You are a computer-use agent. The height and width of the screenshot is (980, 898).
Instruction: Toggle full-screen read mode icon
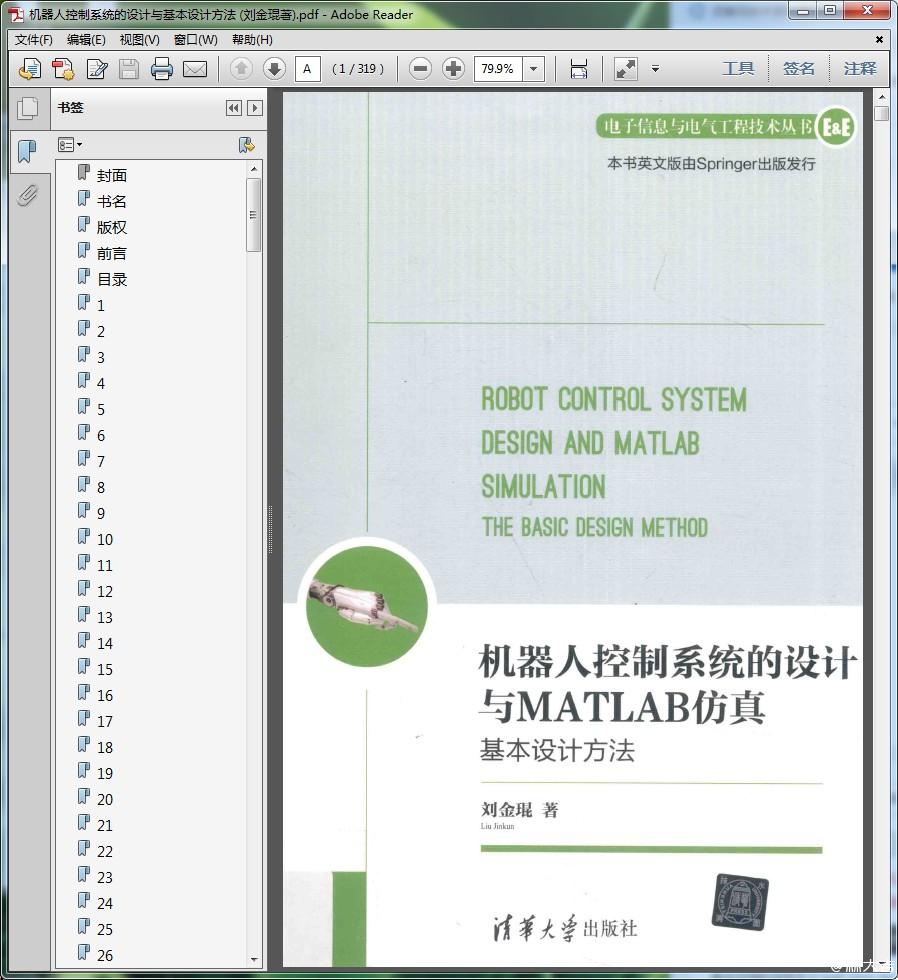pyautogui.click(x=626, y=69)
